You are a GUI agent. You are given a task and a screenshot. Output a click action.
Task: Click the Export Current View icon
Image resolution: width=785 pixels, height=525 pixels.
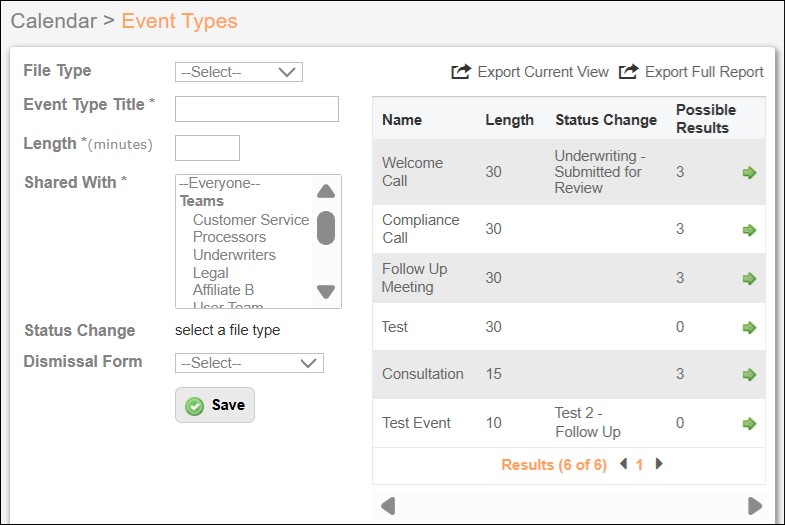coord(461,72)
